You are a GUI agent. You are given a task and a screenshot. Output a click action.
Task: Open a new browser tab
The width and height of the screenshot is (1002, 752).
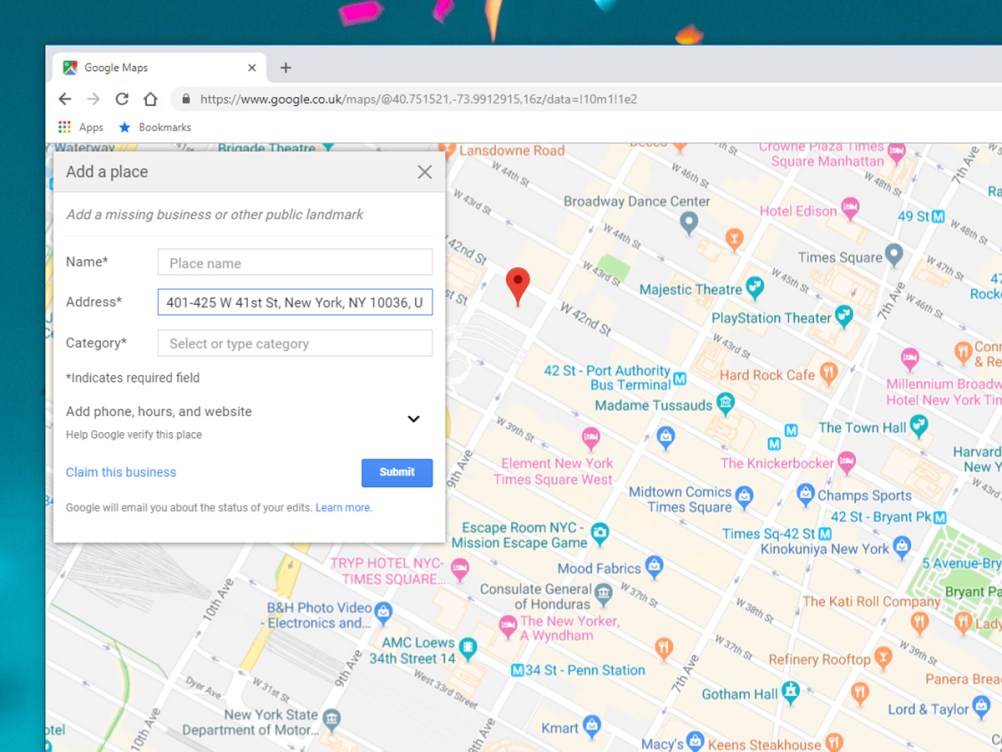[x=286, y=67]
